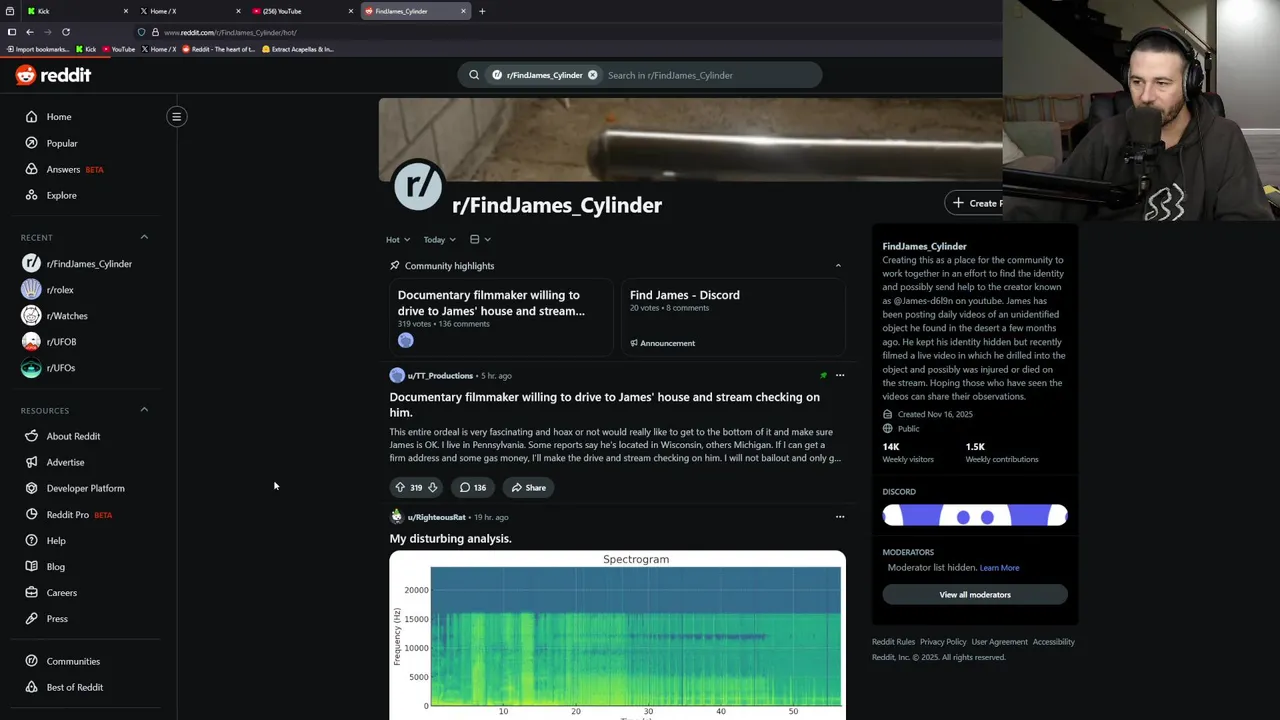Click the subreddit avatar icon
Screen dimensions: 1280x720
pyautogui.click(x=418, y=185)
